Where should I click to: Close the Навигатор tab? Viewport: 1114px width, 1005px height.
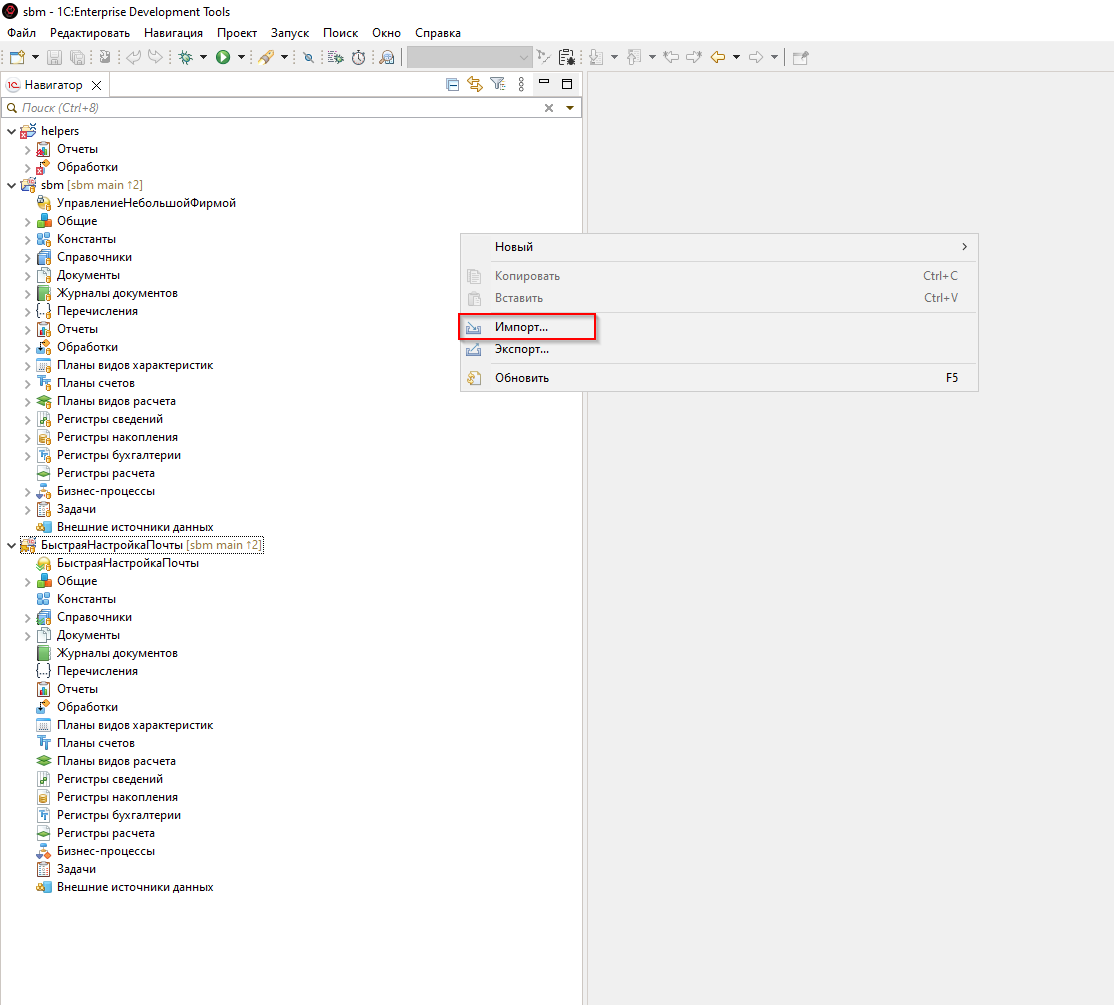coord(96,85)
